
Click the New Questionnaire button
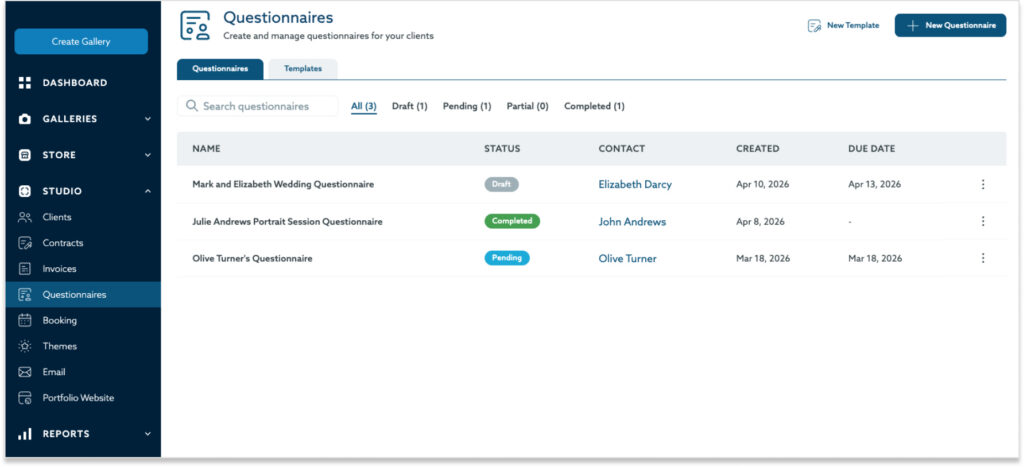pos(950,25)
